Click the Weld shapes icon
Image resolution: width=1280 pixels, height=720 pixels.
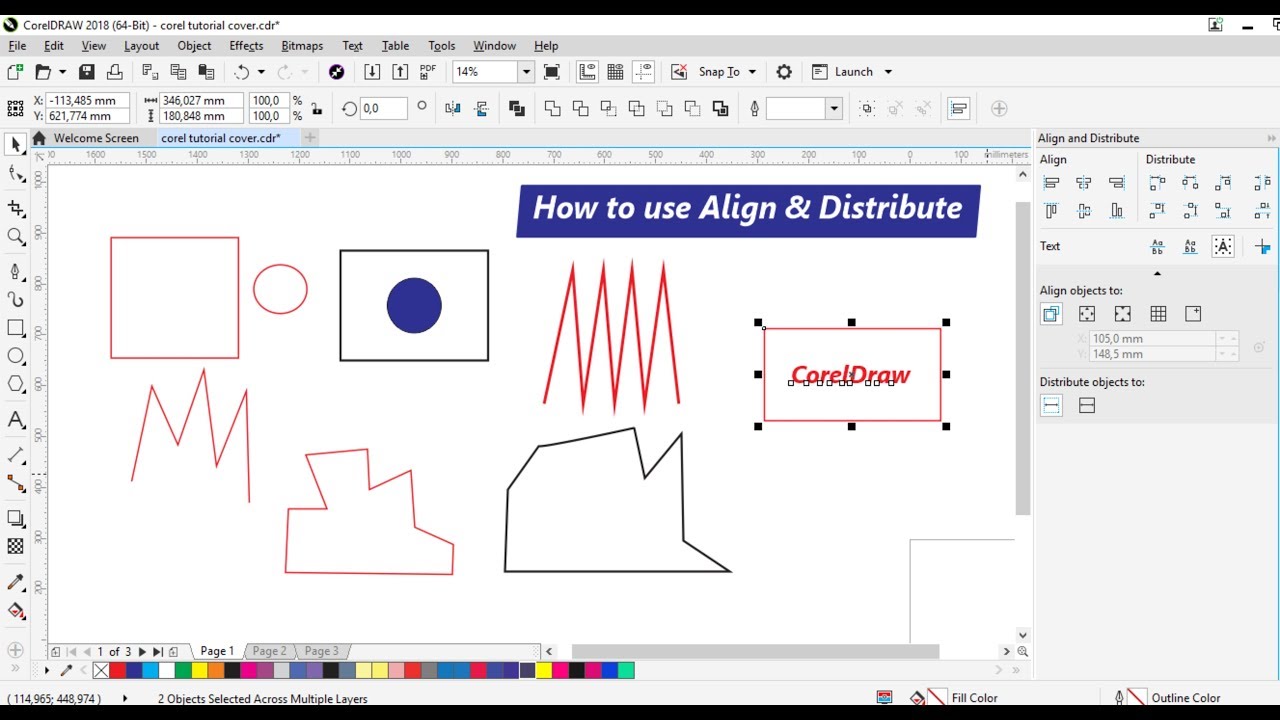(552, 108)
